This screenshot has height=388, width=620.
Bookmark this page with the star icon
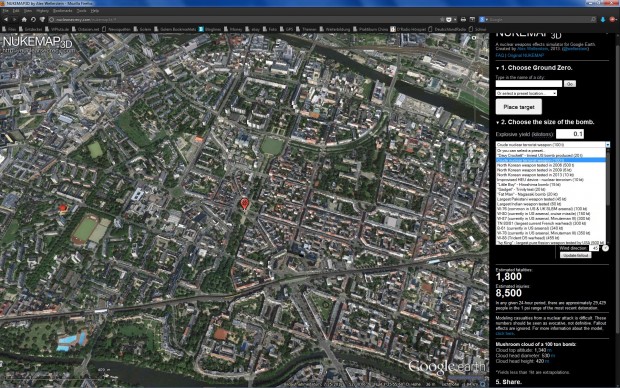coord(442,19)
